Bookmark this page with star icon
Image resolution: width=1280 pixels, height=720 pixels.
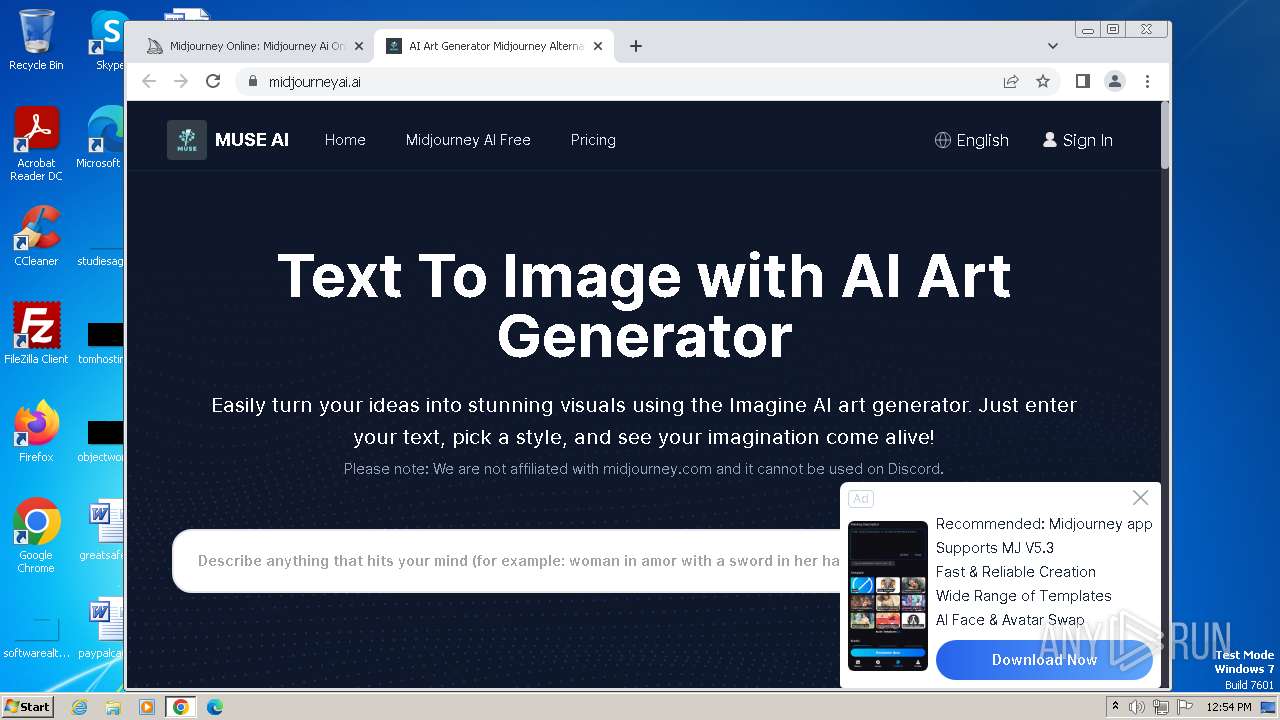click(1043, 82)
